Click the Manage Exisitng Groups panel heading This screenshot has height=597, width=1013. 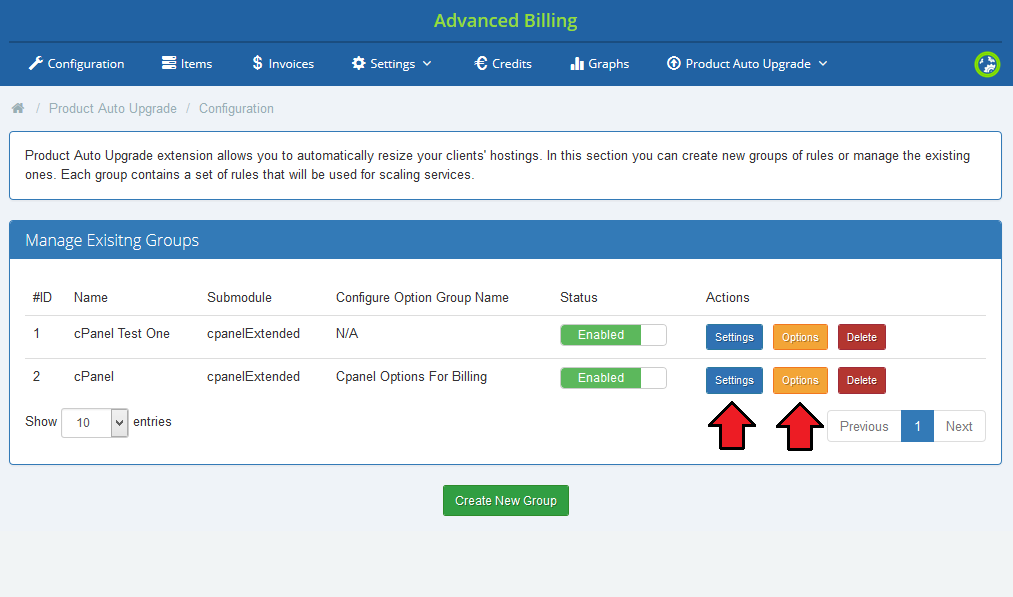pyautogui.click(x=112, y=240)
